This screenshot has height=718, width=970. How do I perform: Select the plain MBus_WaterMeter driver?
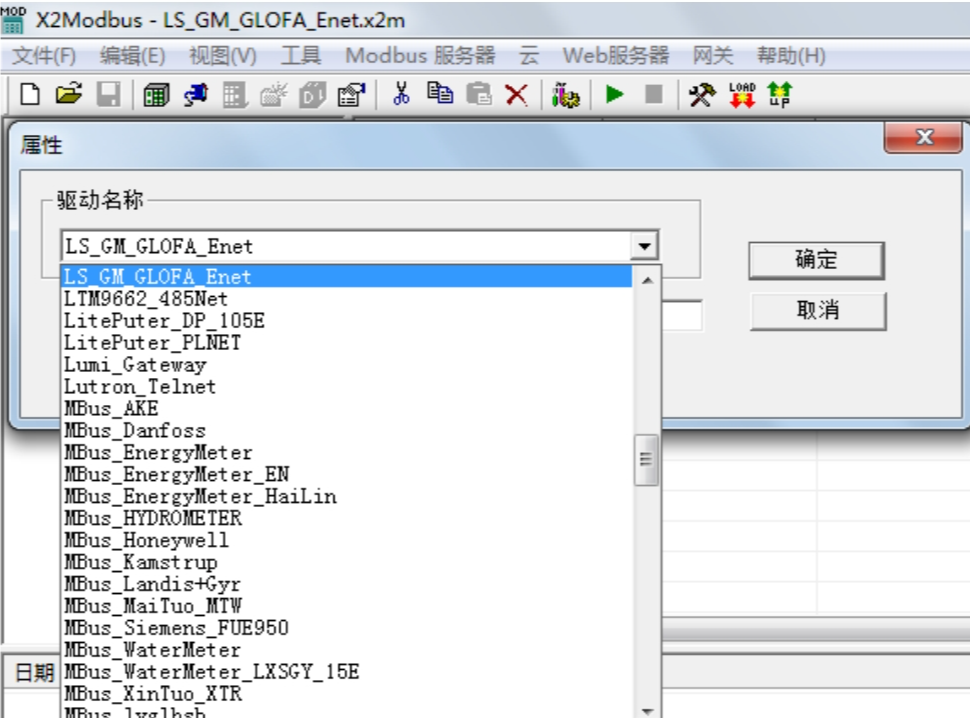pyautogui.click(x=346, y=650)
